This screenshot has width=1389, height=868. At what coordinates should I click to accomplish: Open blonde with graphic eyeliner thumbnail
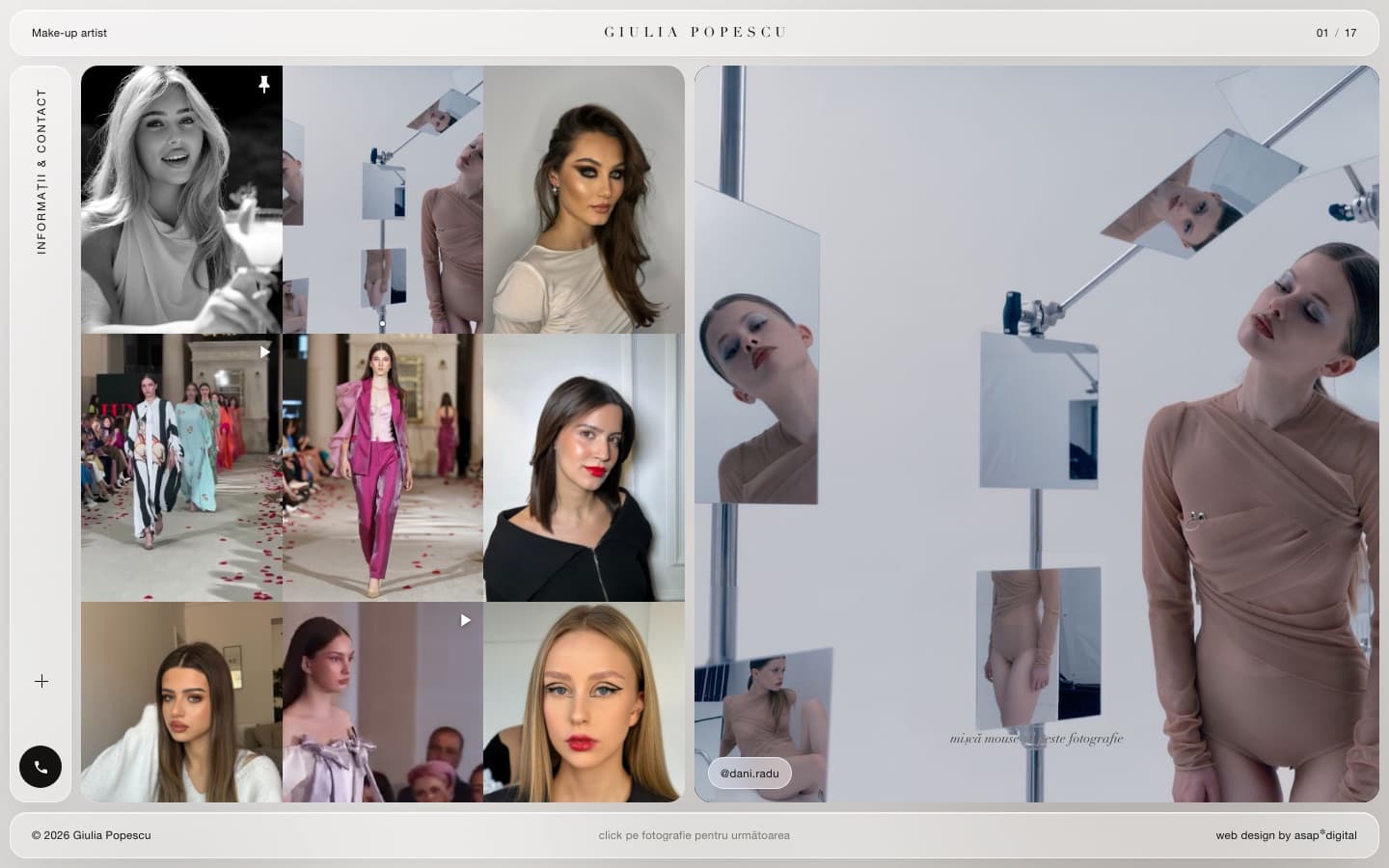point(584,702)
